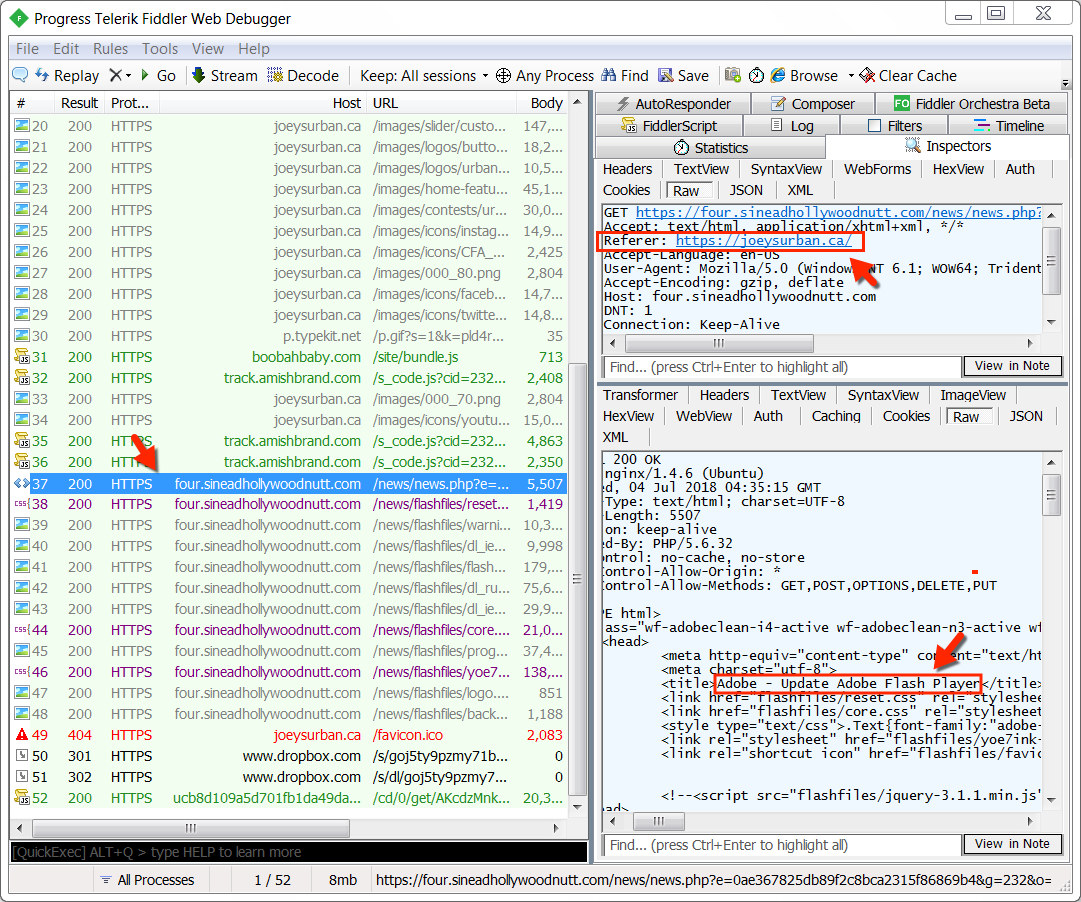
Task: Click the image icon of session 20
Action: (22, 126)
